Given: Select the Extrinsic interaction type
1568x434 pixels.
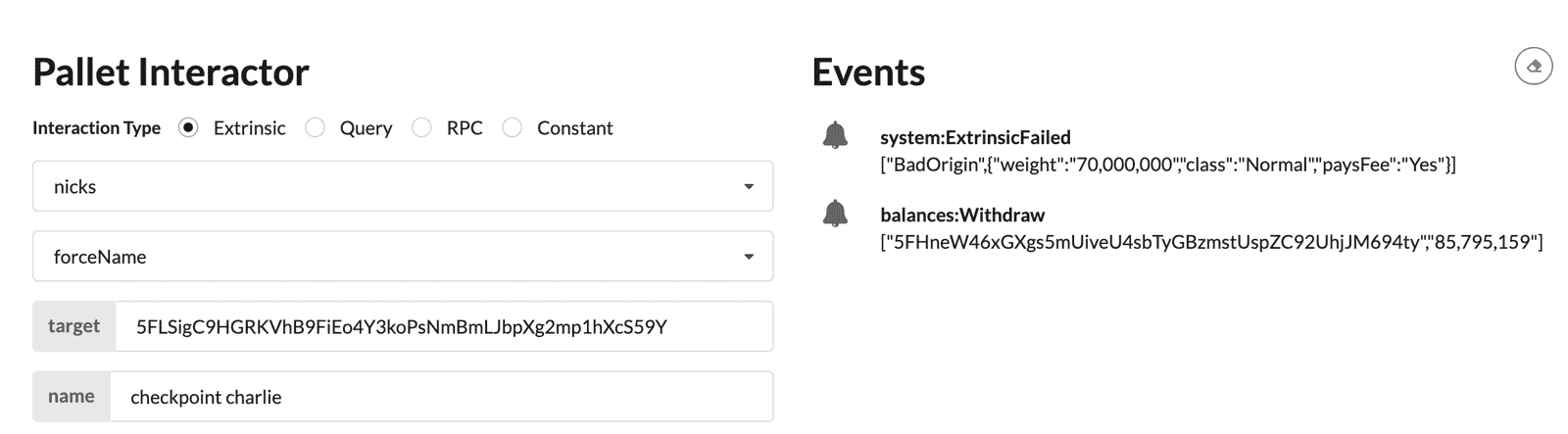Looking at the screenshot, I should click(x=189, y=128).
